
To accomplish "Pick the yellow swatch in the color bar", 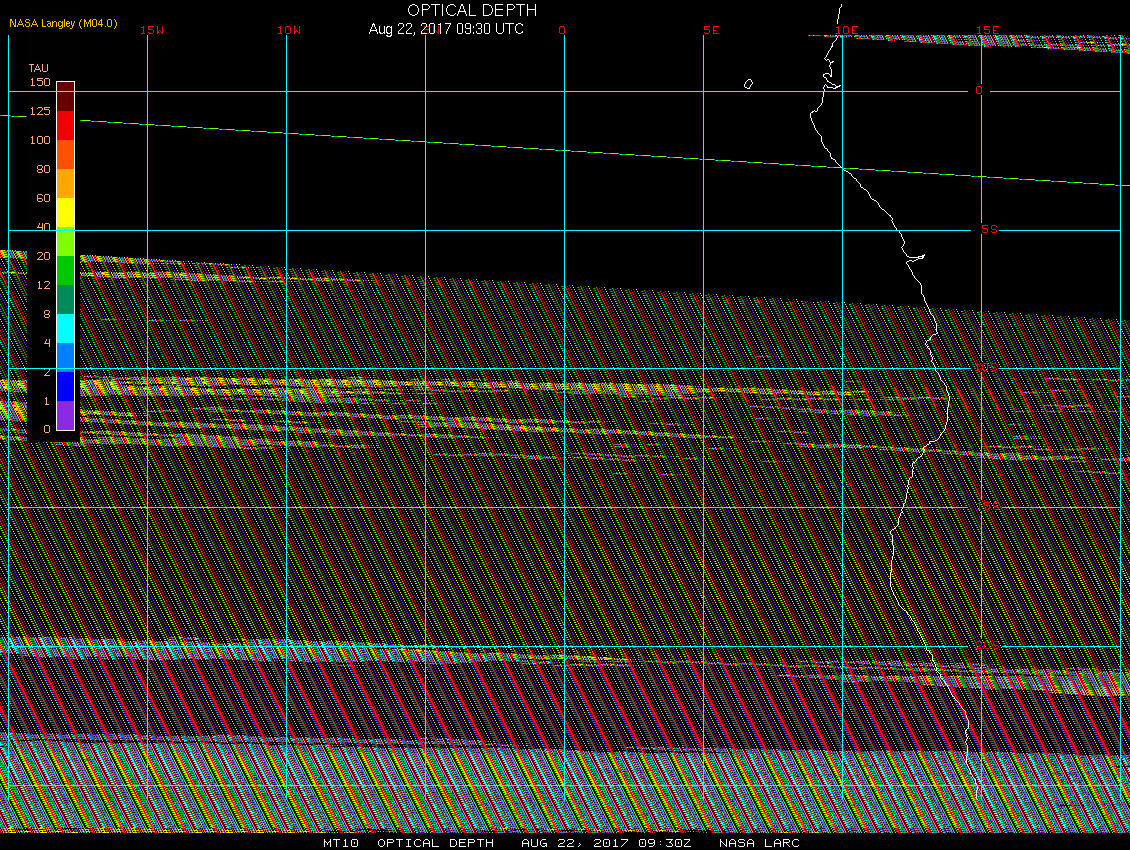I will 65,213.
